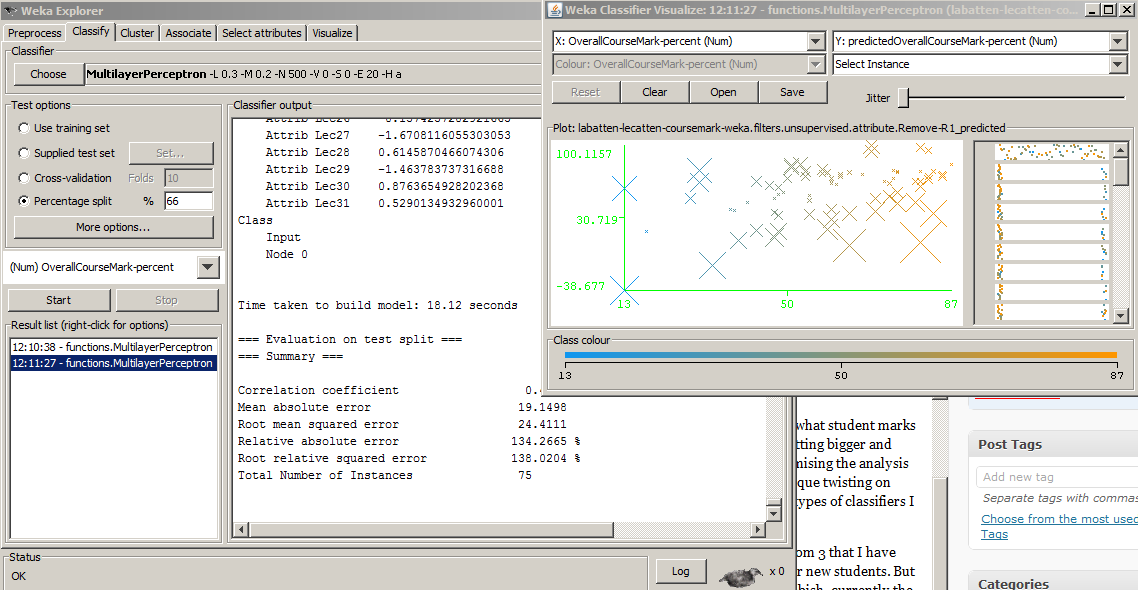This screenshot has width=1138, height=590.
Task: Click the classifier output scroll-left arrow
Action: [242, 530]
